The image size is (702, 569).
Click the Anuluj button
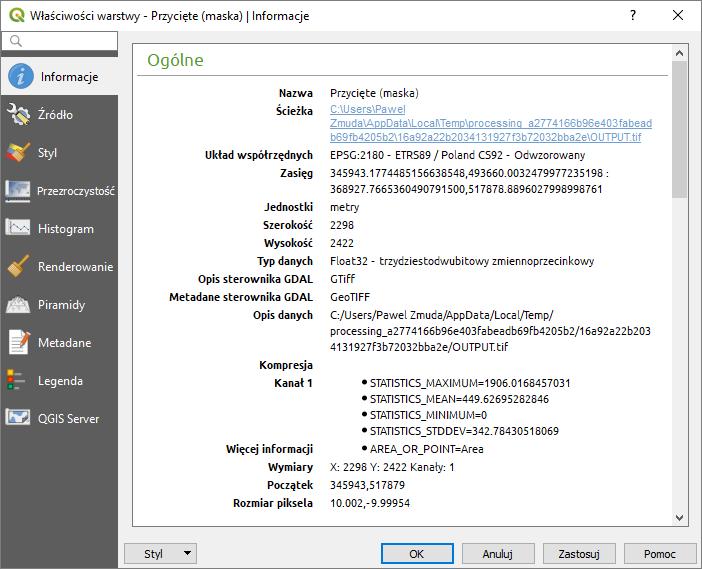tap(498, 554)
